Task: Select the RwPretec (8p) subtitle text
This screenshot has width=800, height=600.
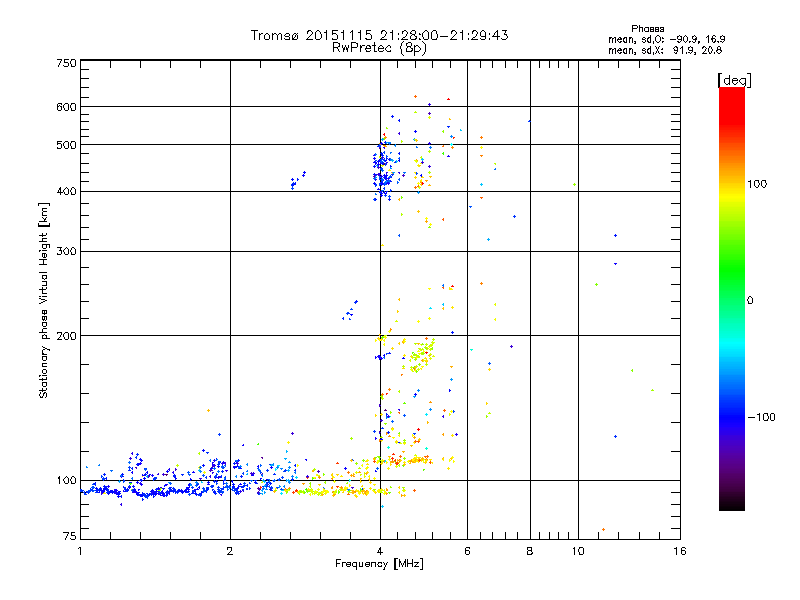Action: 379,48
